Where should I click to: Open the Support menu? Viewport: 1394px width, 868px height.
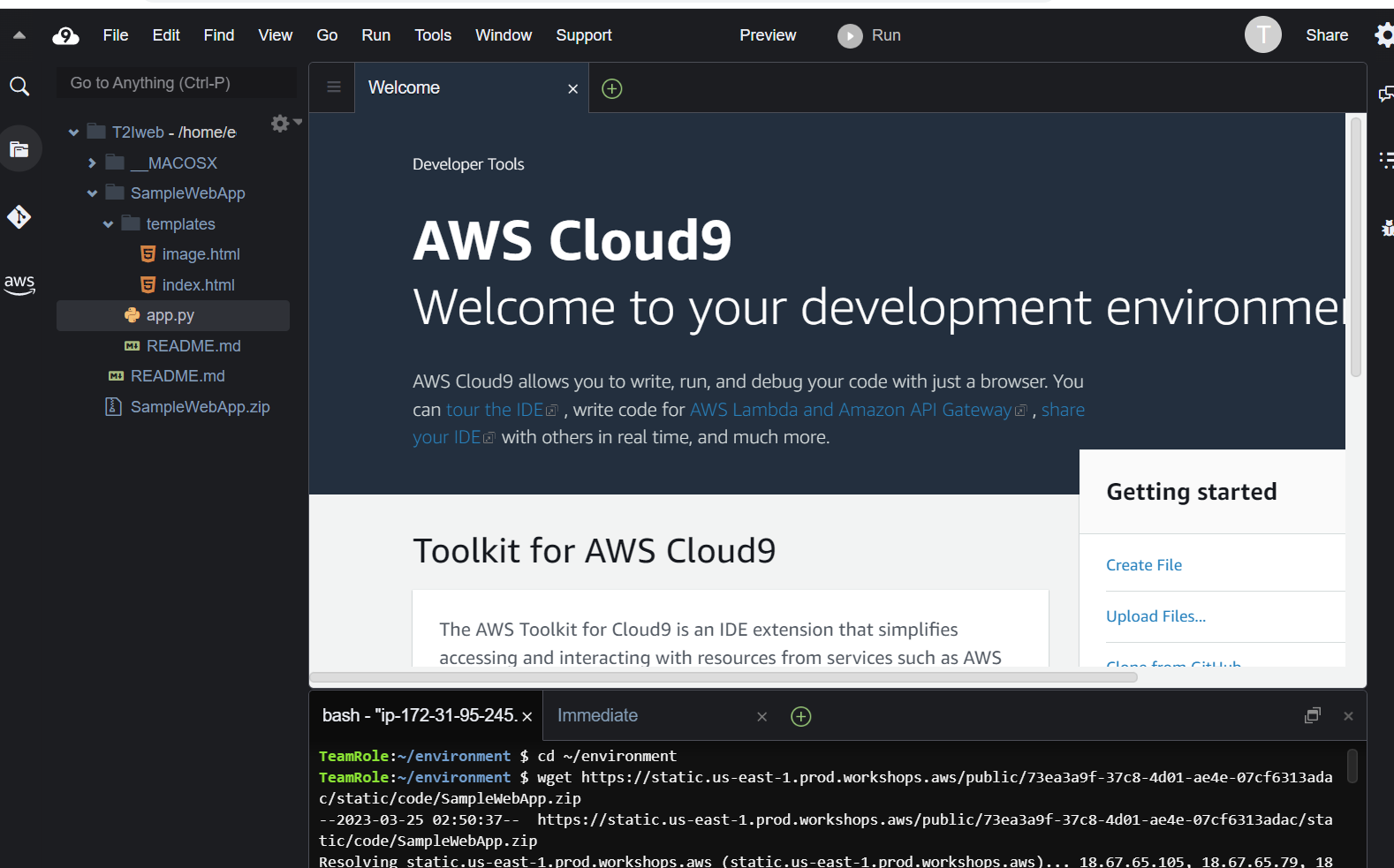[x=584, y=35]
